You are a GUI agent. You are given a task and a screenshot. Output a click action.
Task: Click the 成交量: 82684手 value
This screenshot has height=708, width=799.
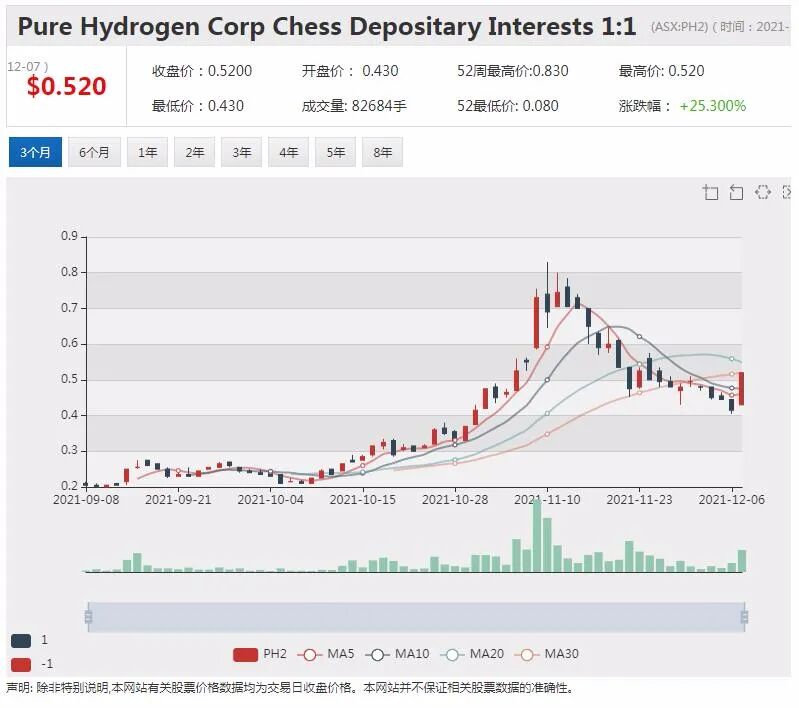pos(354,106)
